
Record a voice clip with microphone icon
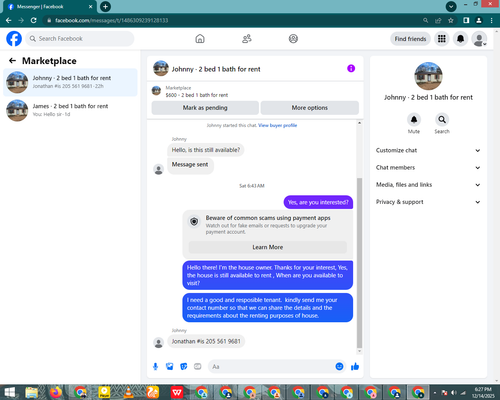[x=155, y=367]
